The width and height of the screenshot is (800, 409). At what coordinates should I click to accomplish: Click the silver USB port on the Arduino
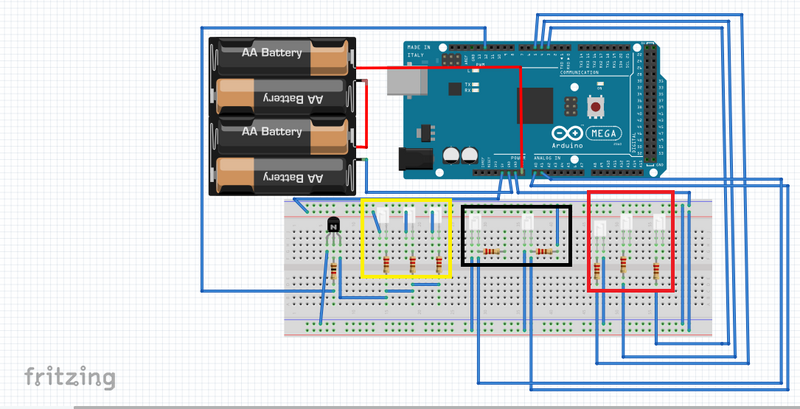[403, 81]
